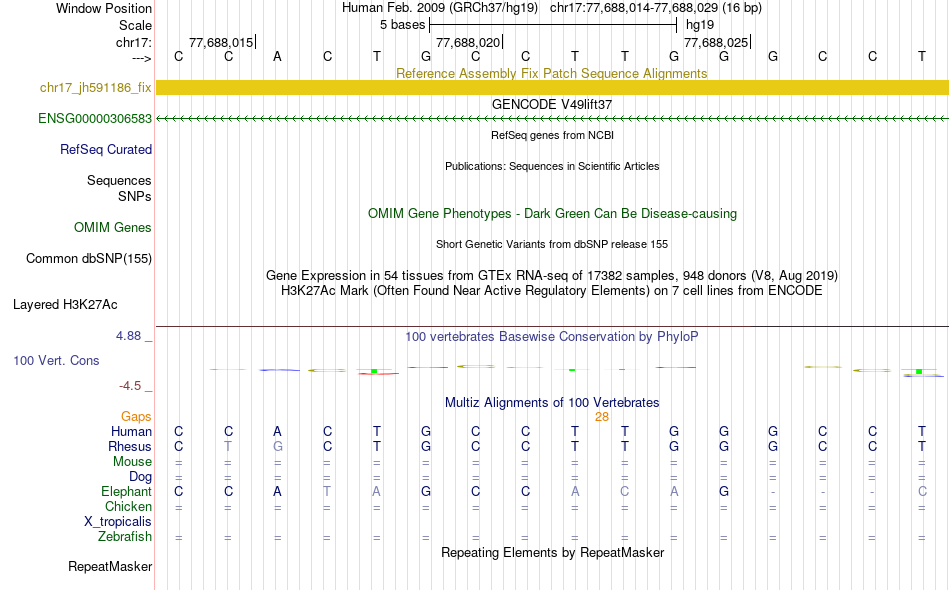Click the base A in the reference sequence row

277,57
